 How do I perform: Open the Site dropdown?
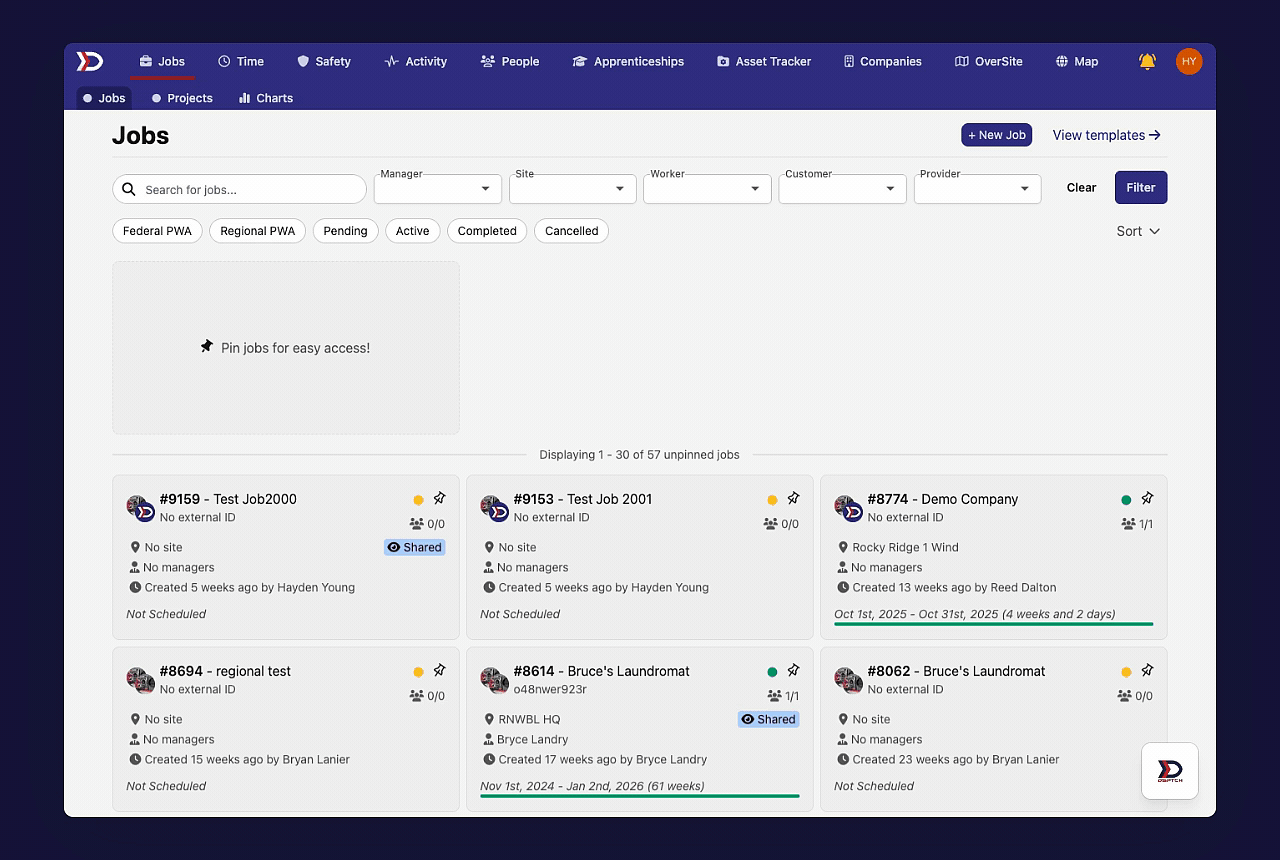tap(572, 189)
